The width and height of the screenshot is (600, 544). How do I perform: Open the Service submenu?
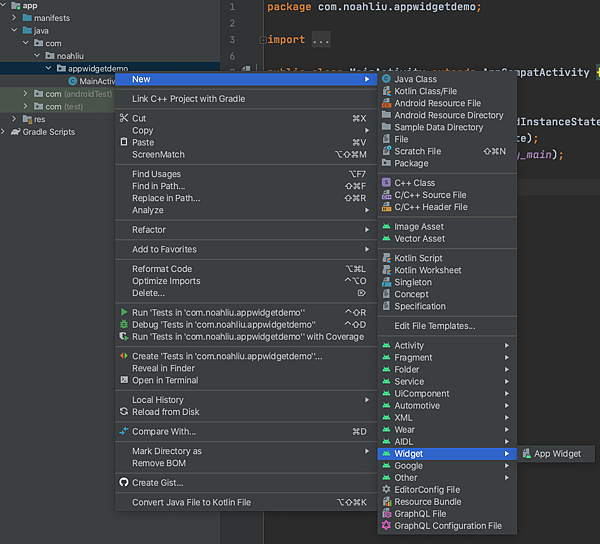click(x=447, y=381)
